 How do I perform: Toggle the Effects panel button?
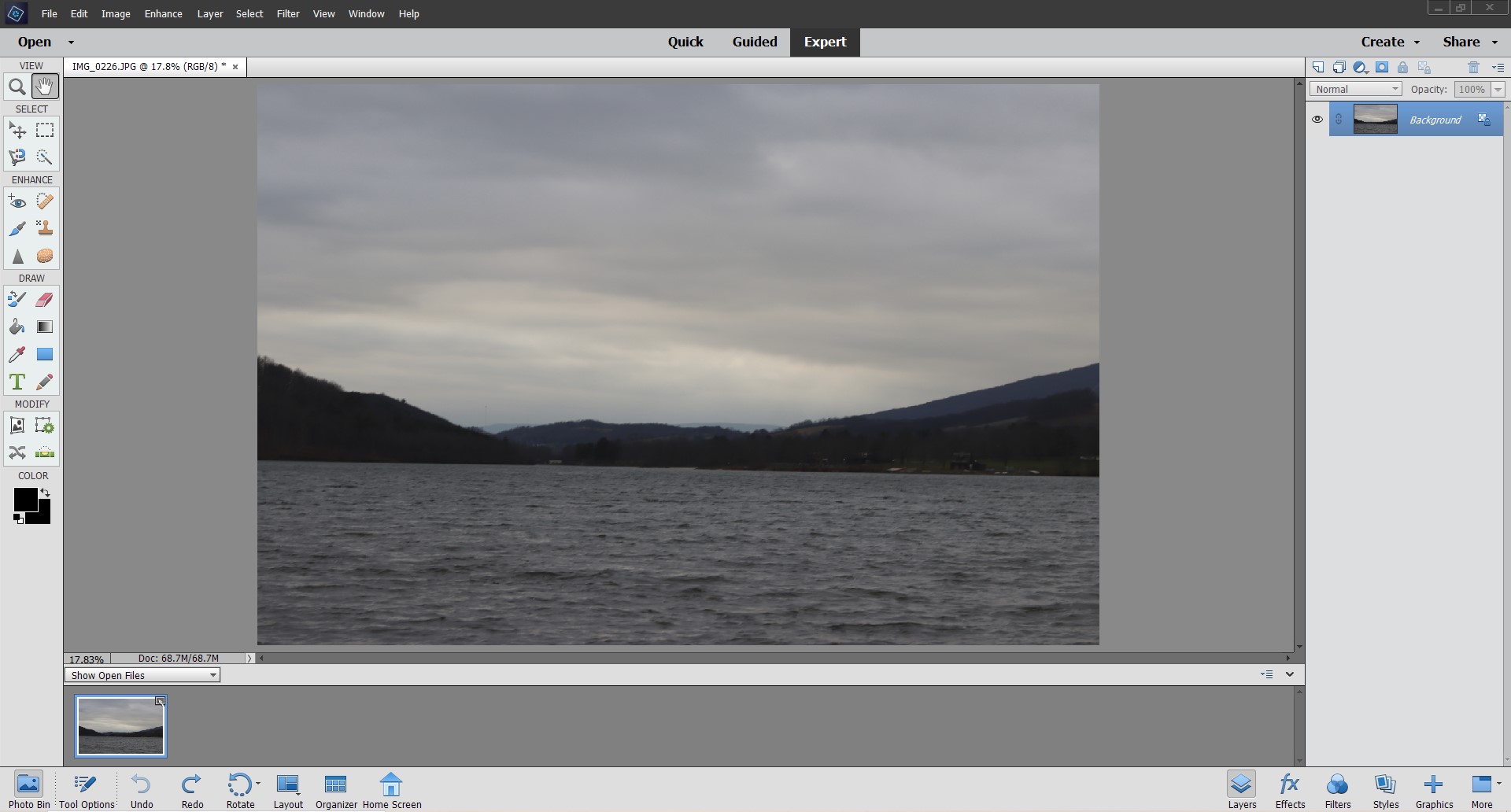click(1290, 791)
